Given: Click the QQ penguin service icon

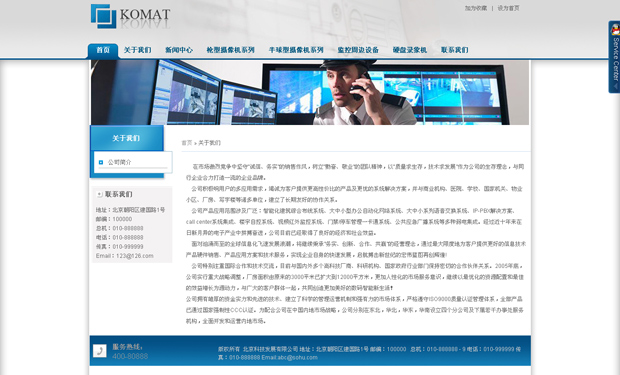Looking at the screenshot, I should (615, 29).
